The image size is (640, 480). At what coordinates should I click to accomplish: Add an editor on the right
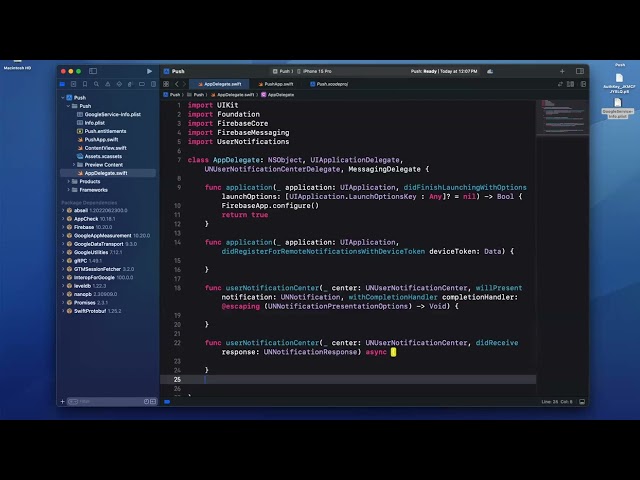(583, 84)
